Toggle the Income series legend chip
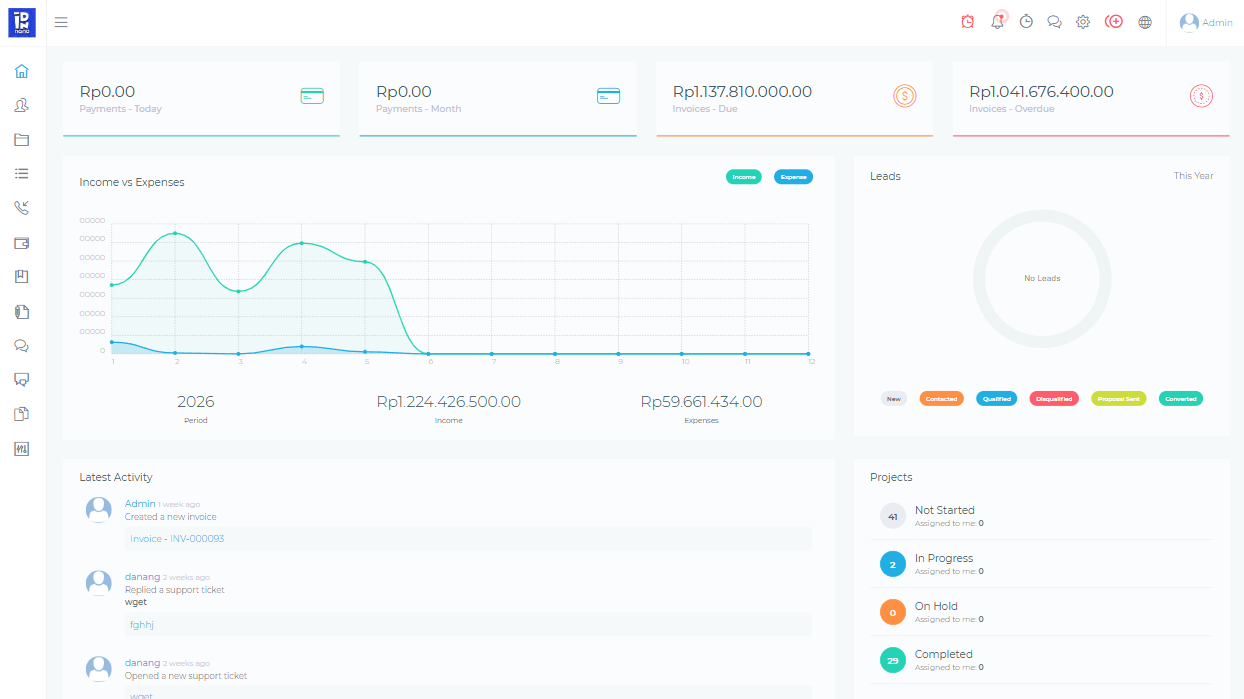Viewport: 1244px width, 699px height. (744, 177)
